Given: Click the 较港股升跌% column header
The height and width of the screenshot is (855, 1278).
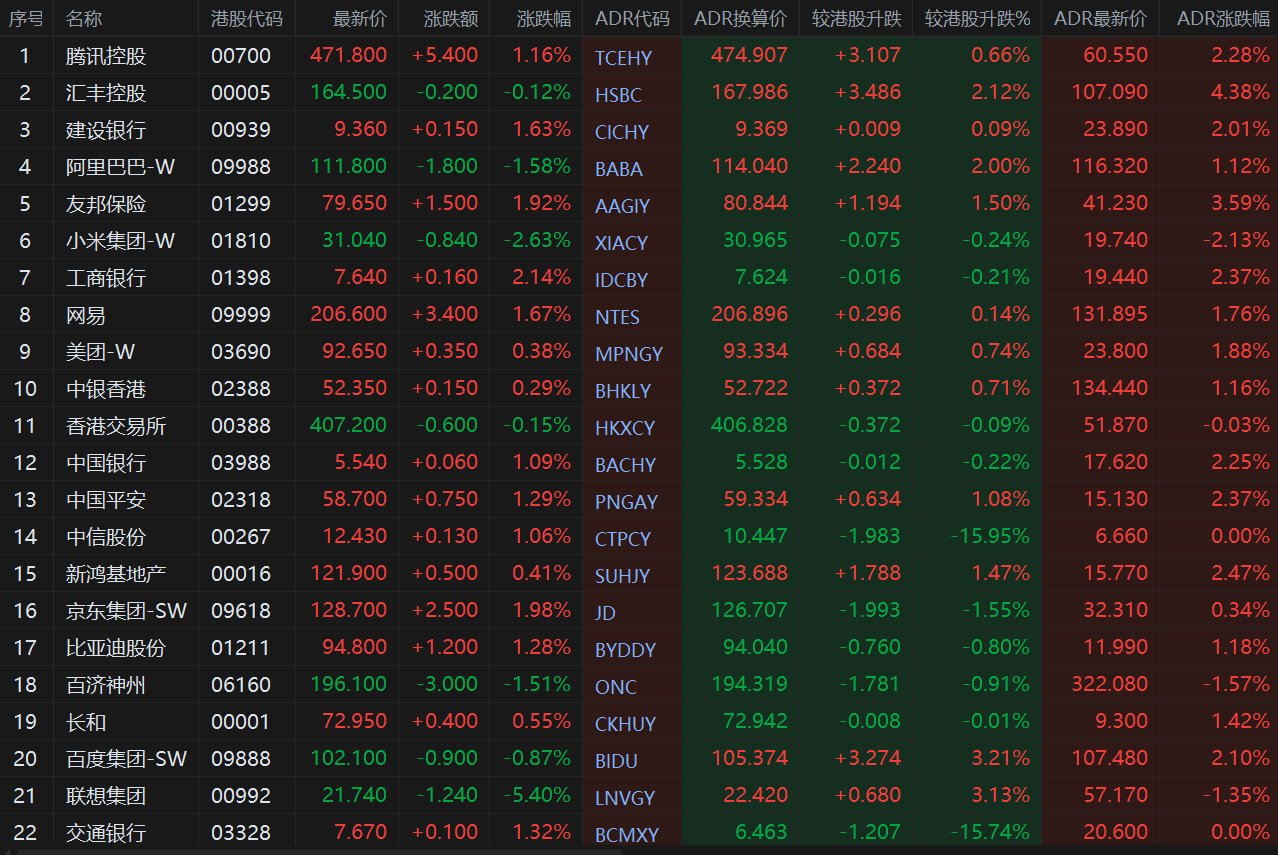Looking at the screenshot, I should coord(977,18).
